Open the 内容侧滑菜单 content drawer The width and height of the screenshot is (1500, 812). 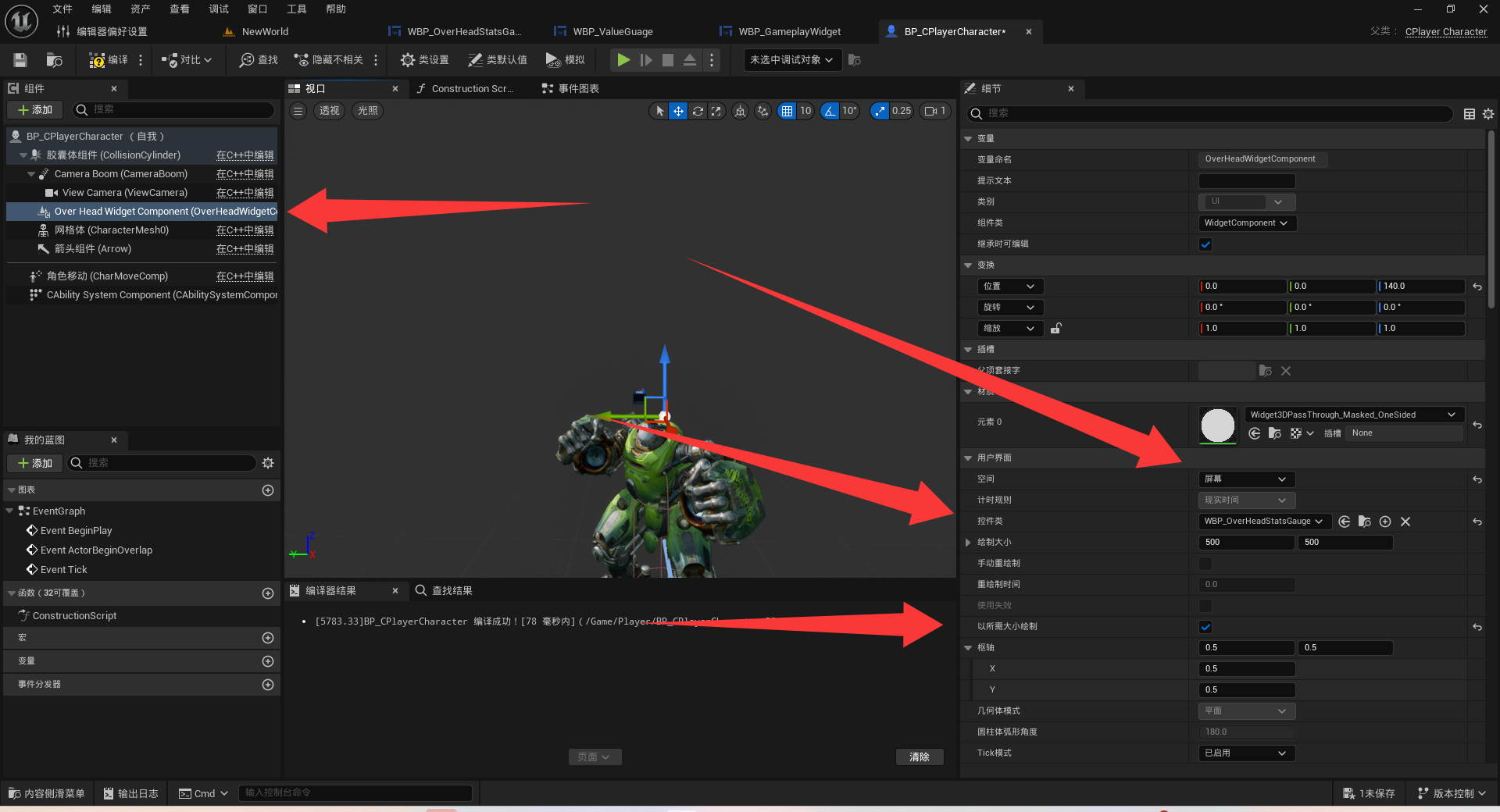coord(47,793)
